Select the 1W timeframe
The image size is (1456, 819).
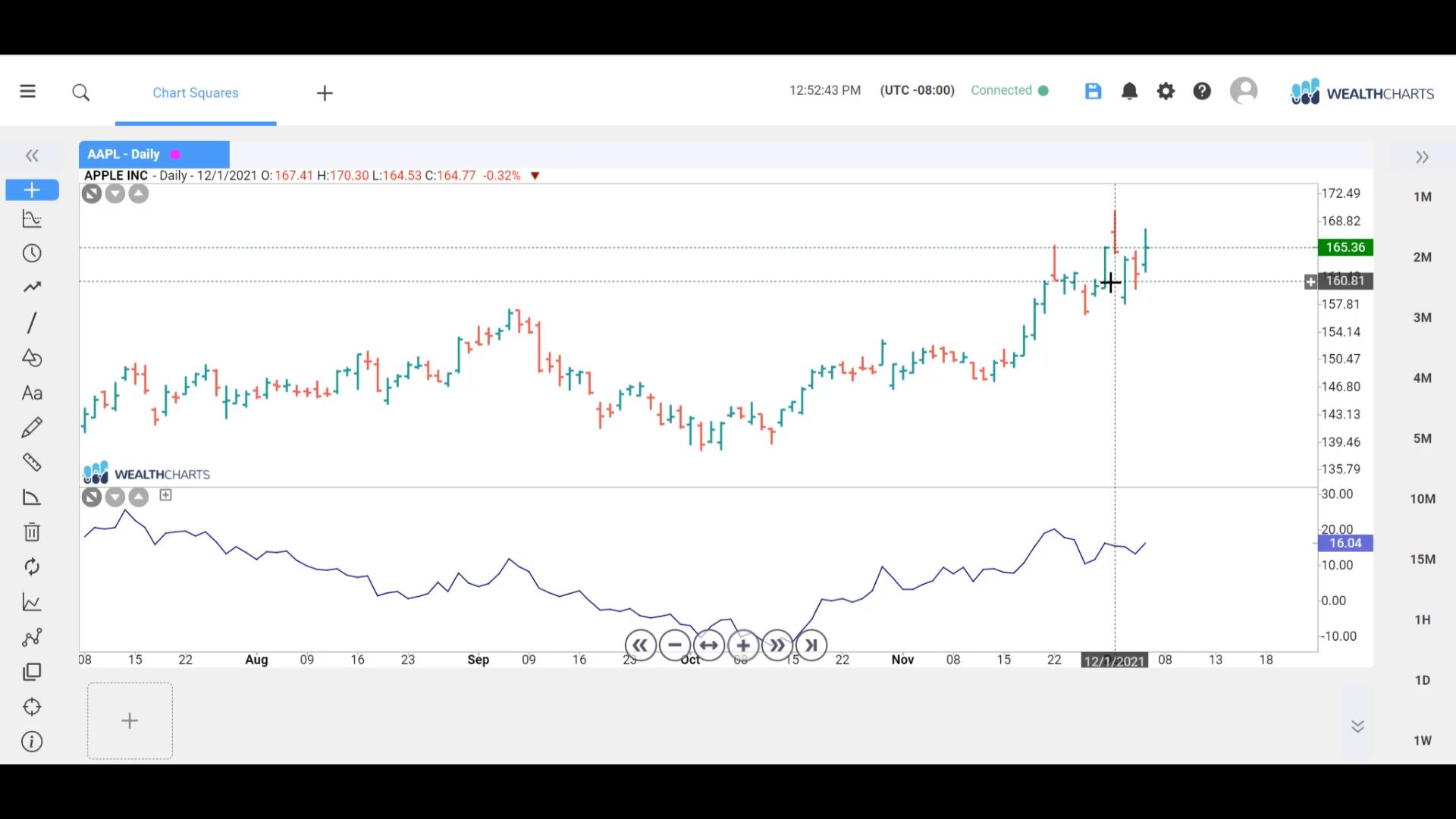(1423, 741)
